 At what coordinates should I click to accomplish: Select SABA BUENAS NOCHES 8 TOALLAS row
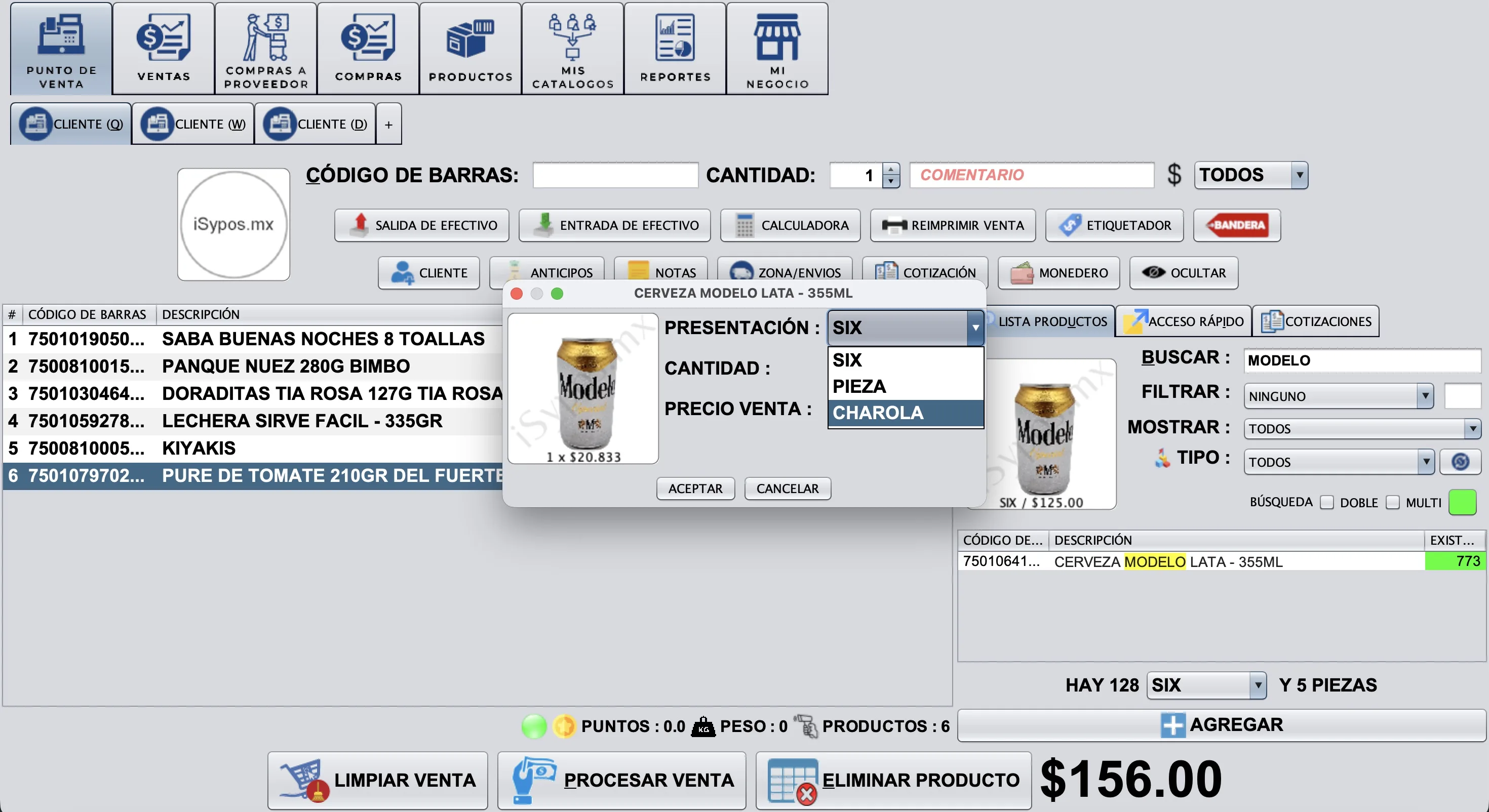tap(253, 339)
